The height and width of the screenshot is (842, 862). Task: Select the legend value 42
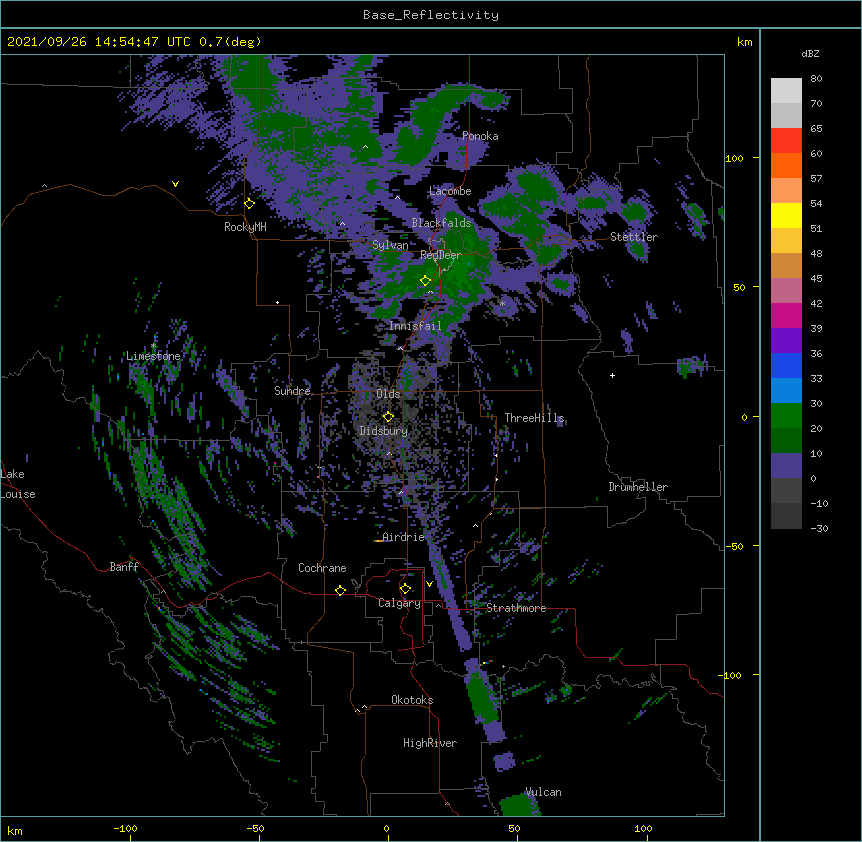click(816, 303)
